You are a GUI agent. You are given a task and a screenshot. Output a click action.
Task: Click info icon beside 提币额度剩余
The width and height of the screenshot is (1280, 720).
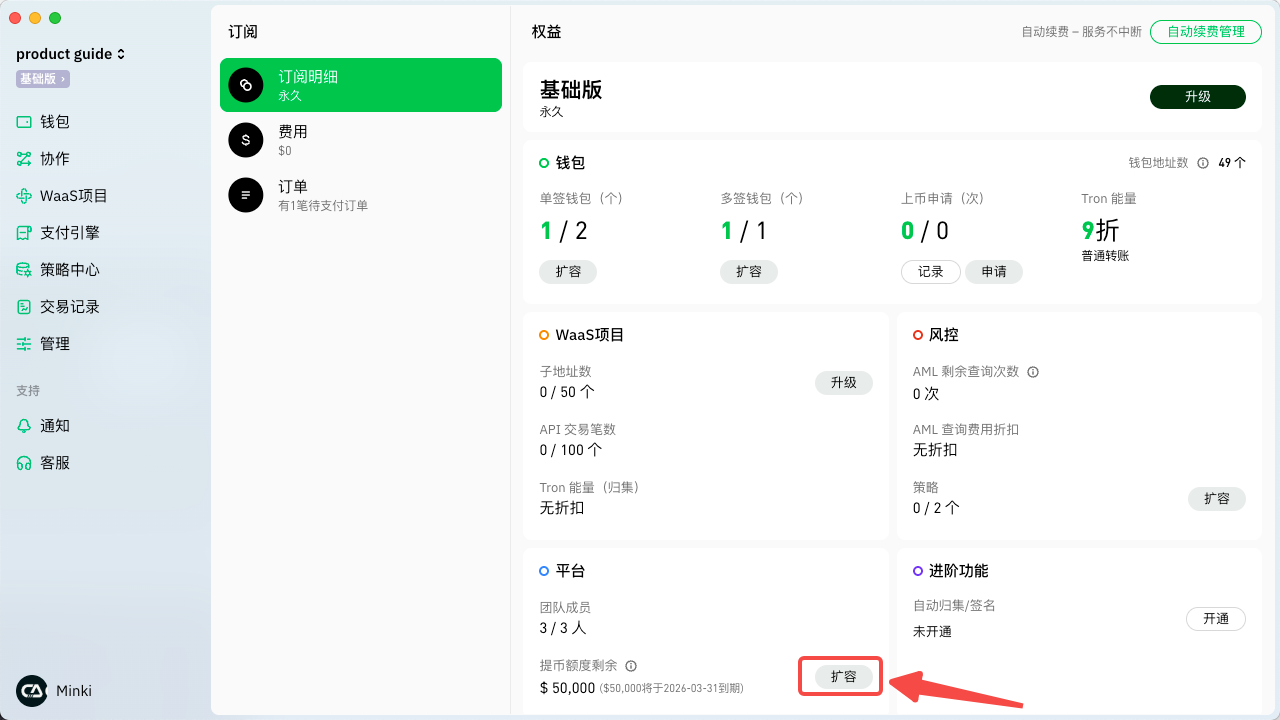pyautogui.click(x=631, y=666)
